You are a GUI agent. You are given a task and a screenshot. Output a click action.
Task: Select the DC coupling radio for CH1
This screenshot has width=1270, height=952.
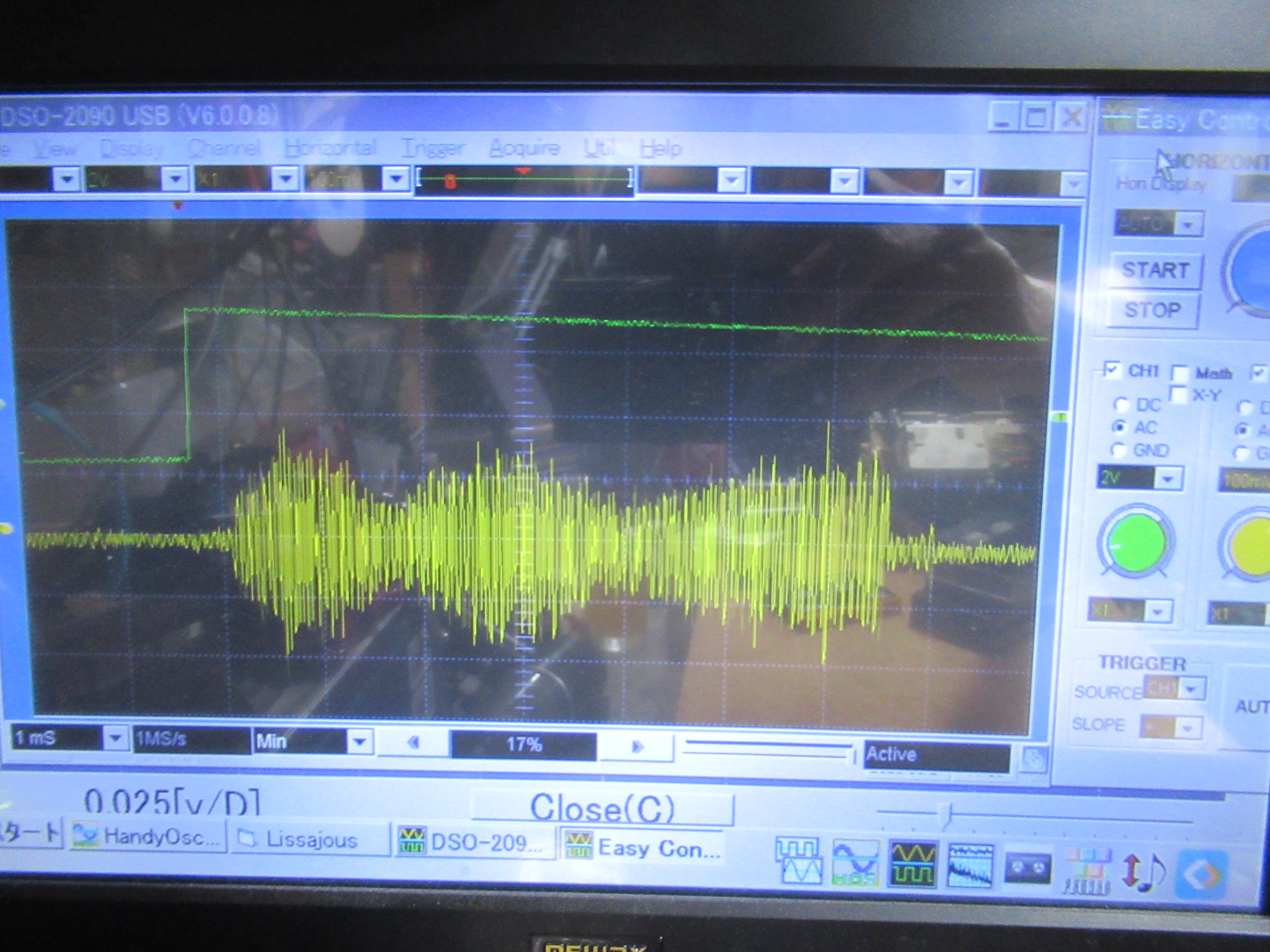tap(1121, 405)
